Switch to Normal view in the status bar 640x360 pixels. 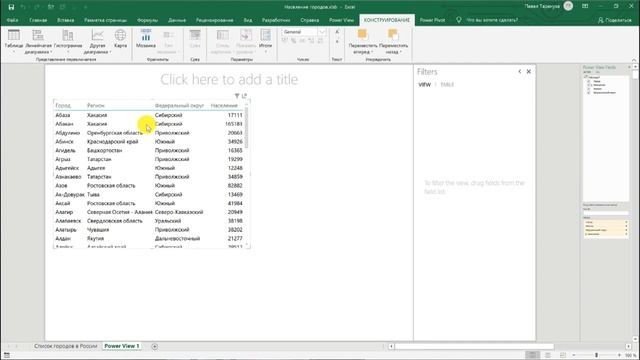point(532,355)
